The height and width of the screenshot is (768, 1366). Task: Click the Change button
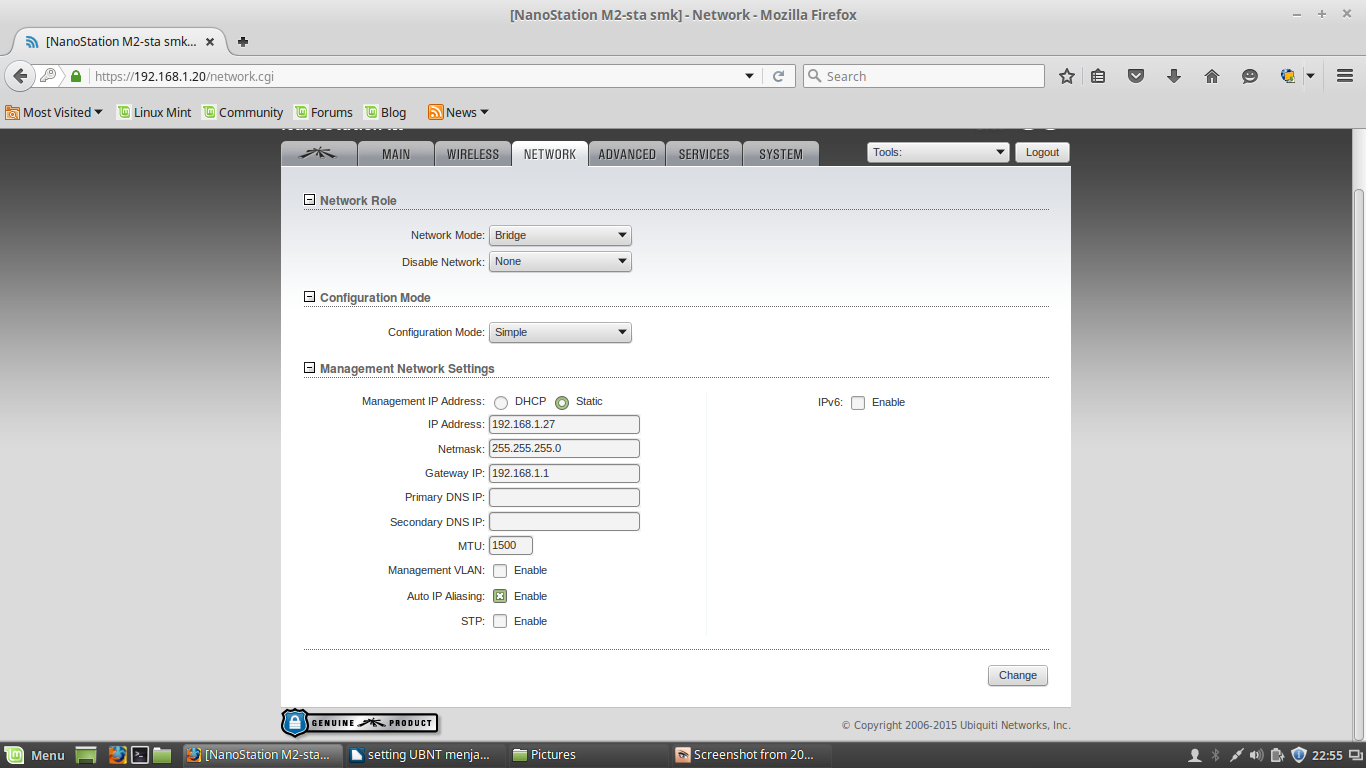coord(1018,675)
